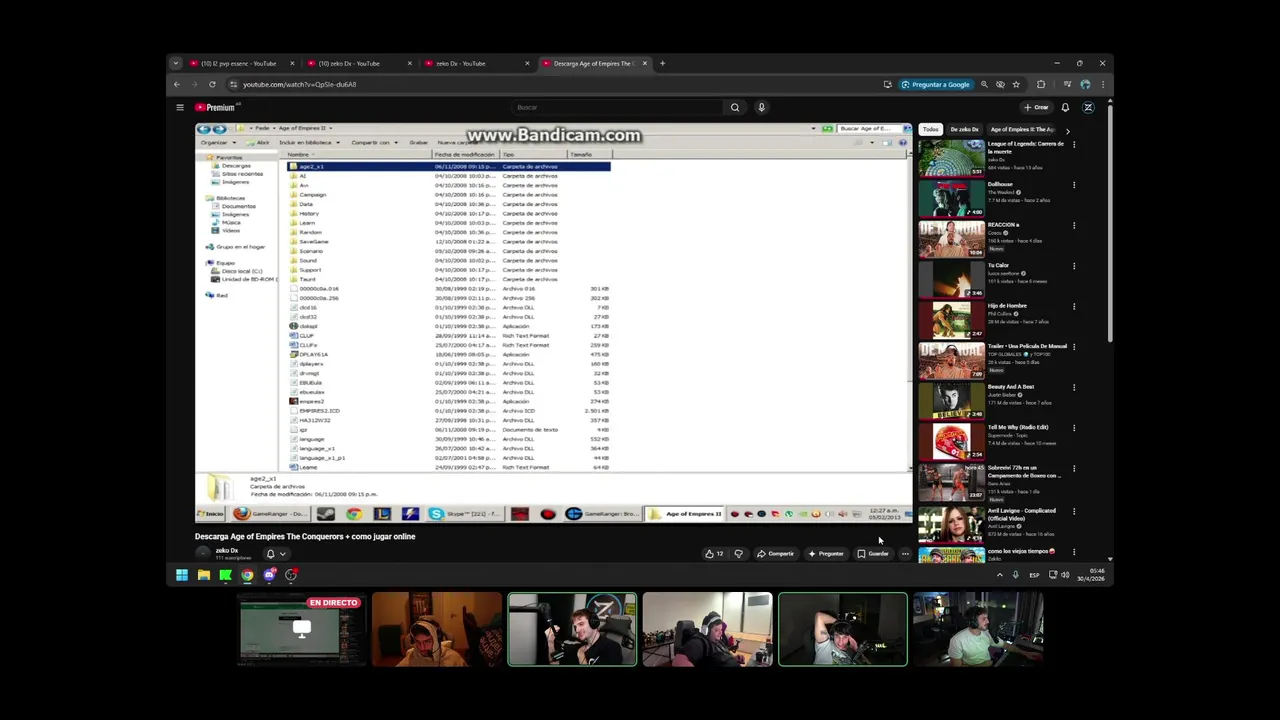
Task: Open League of Legends video thumbnail
Action: [951, 158]
